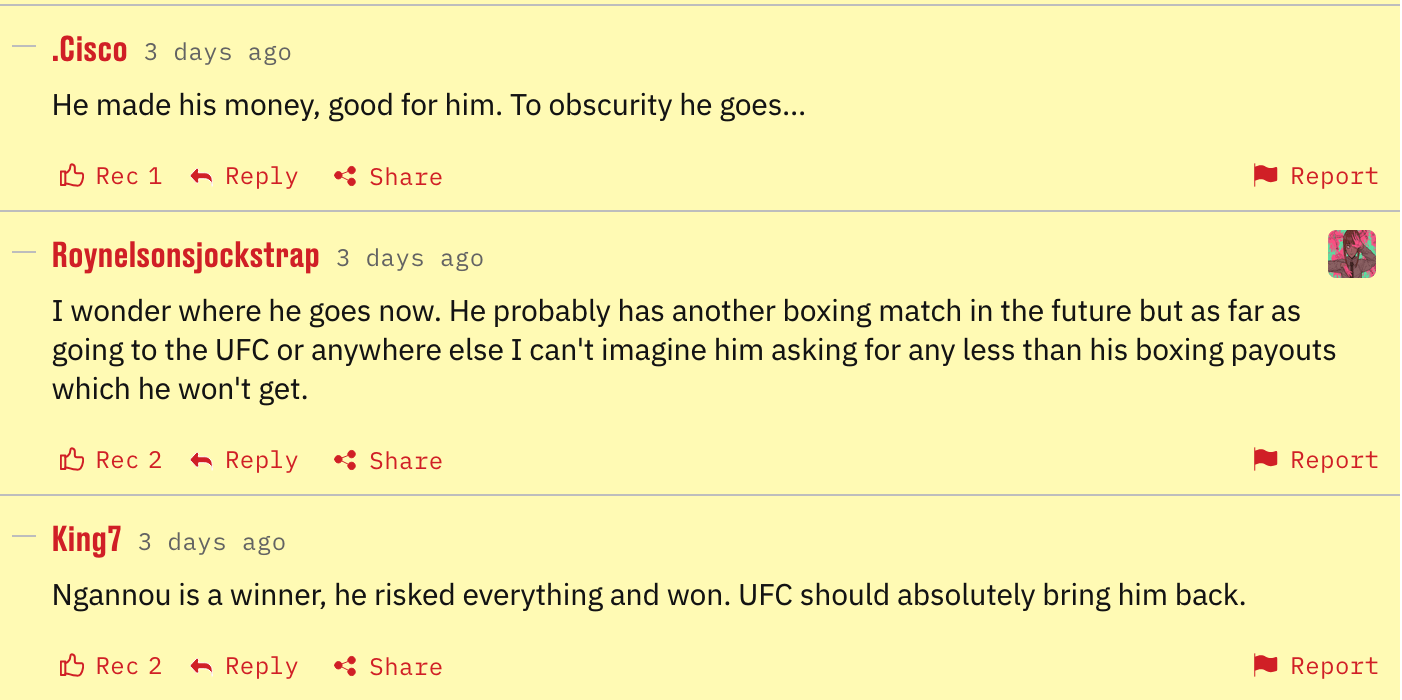Click the flag icon on Roynelsonsjockstrap's comment
1402x700 pixels.
pos(1265,461)
